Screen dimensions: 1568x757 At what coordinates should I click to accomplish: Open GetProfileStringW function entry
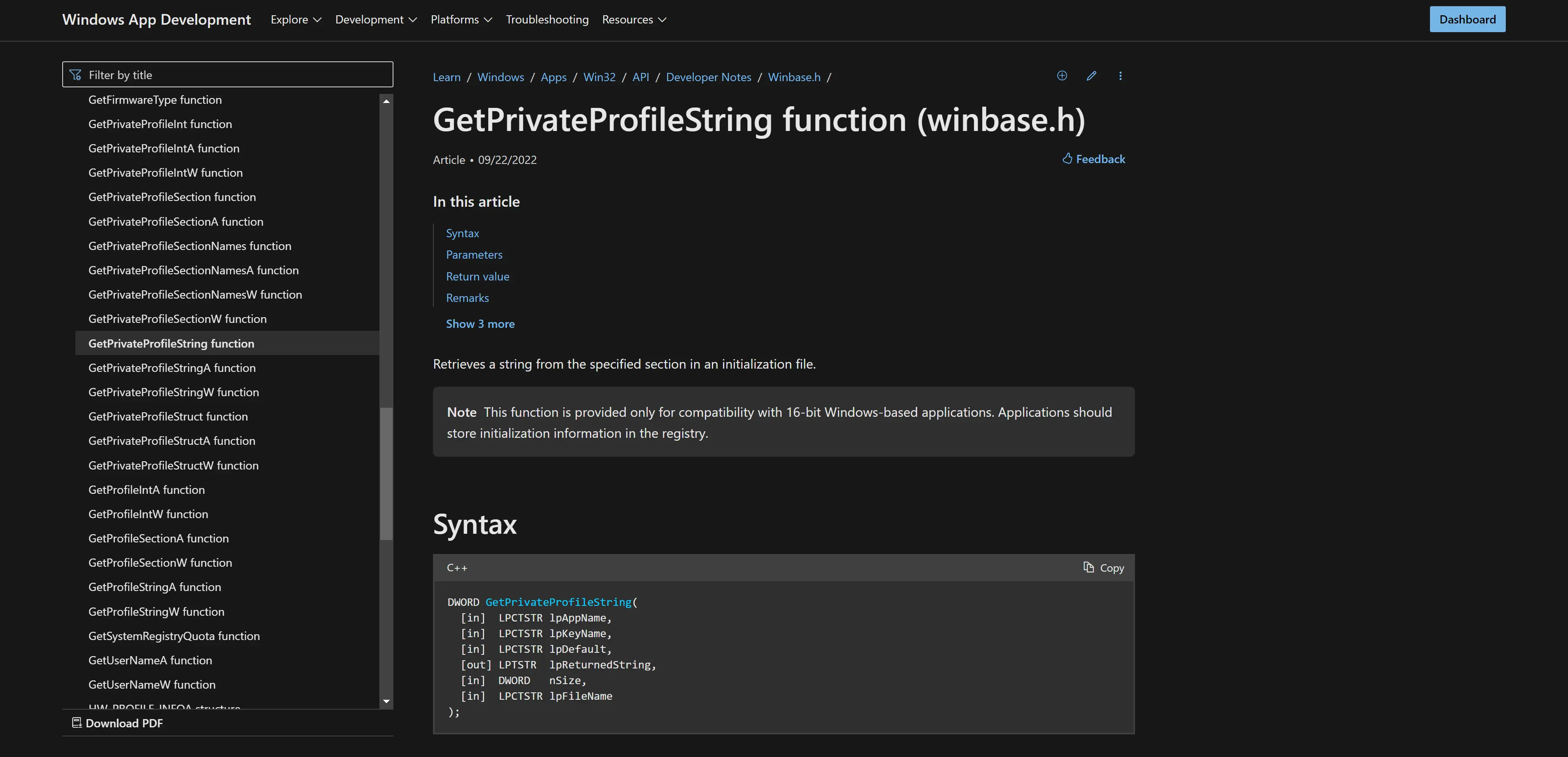156,612
